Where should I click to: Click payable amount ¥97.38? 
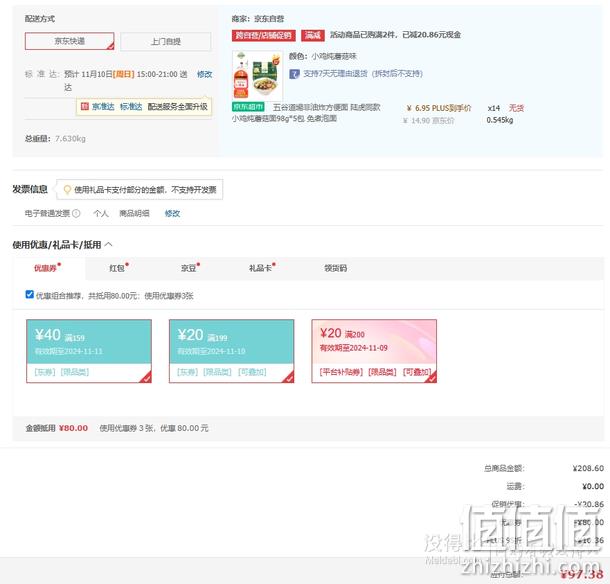[x=582, y=574]
